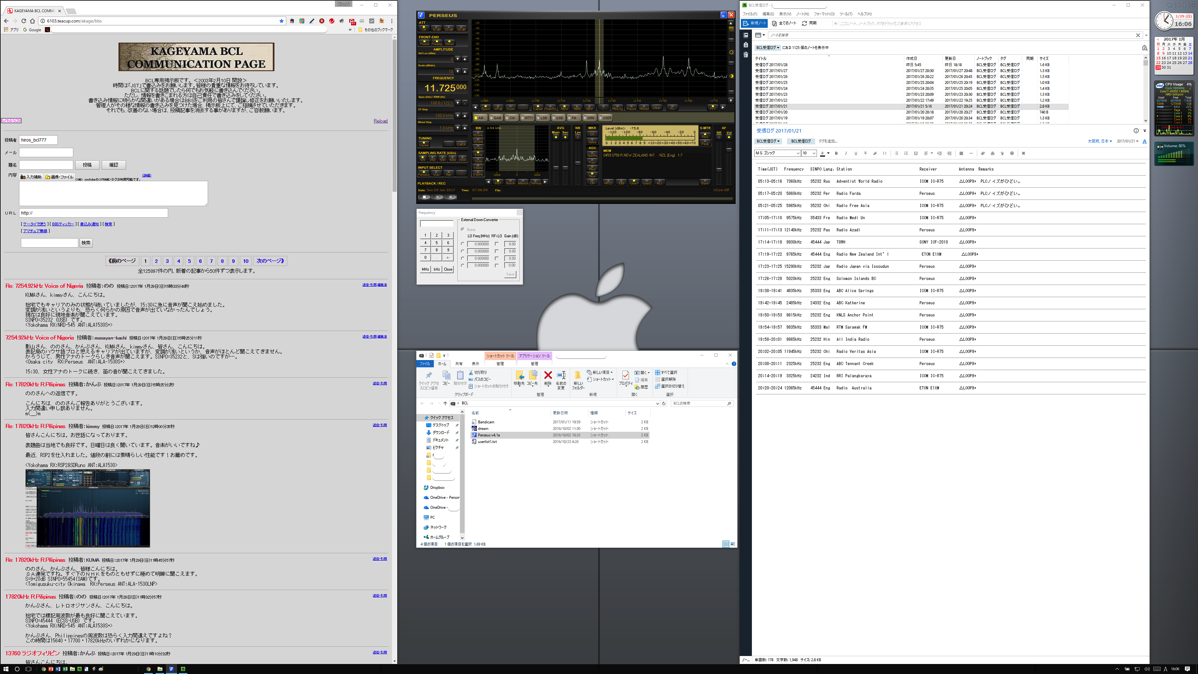Open Explorer address bar history dropdown
The height and width of the screenshot is (674, 1198).
click(658, 403)
